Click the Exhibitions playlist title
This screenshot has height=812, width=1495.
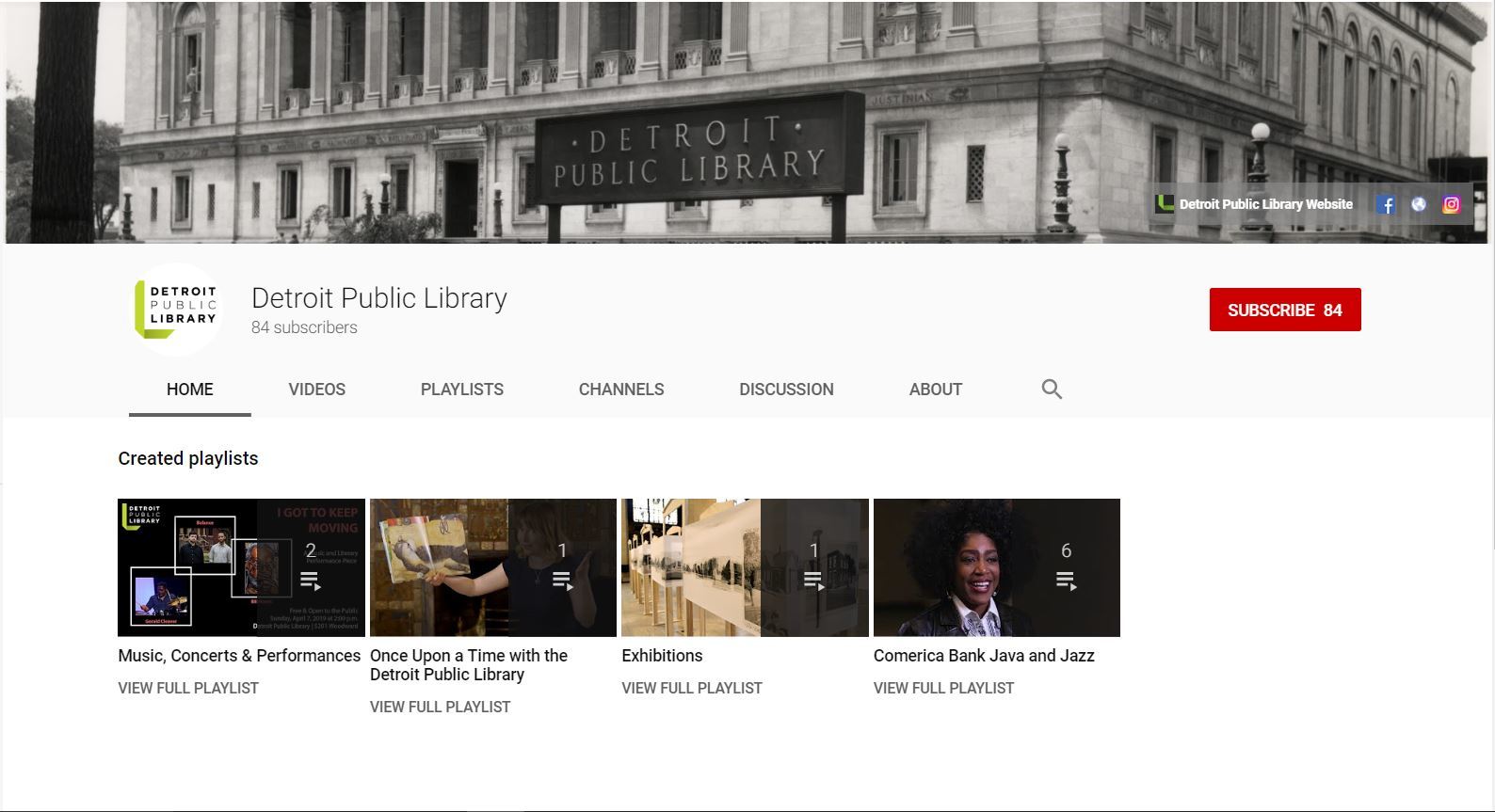pos(662,656)
